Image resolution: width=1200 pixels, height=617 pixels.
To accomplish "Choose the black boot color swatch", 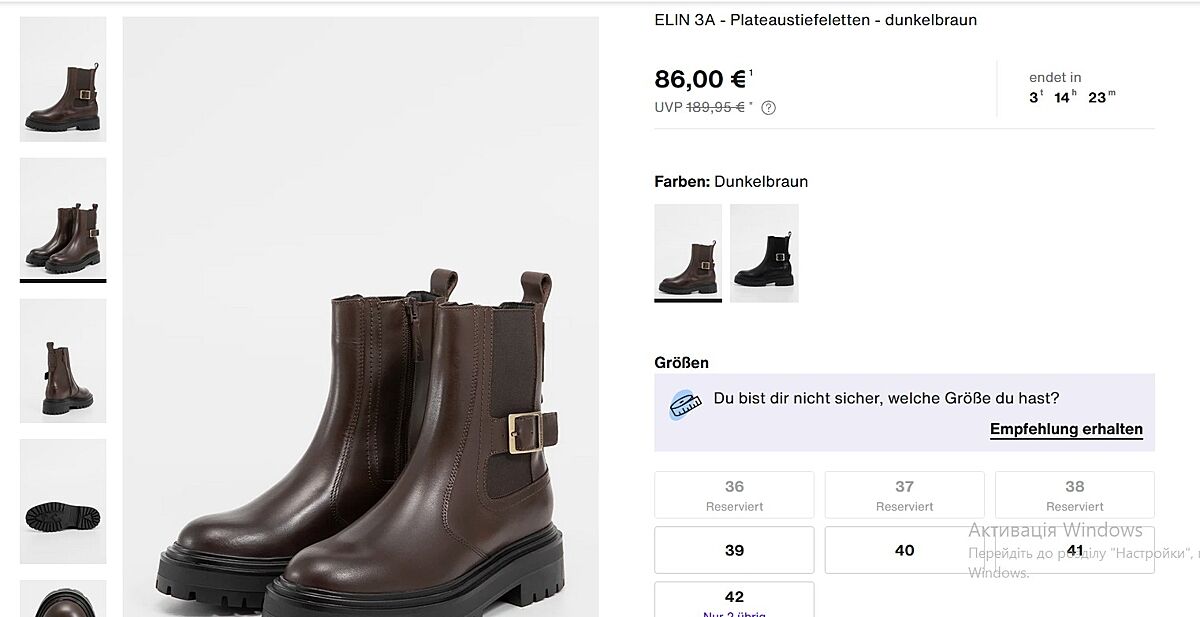I will [x=764, y=252].
